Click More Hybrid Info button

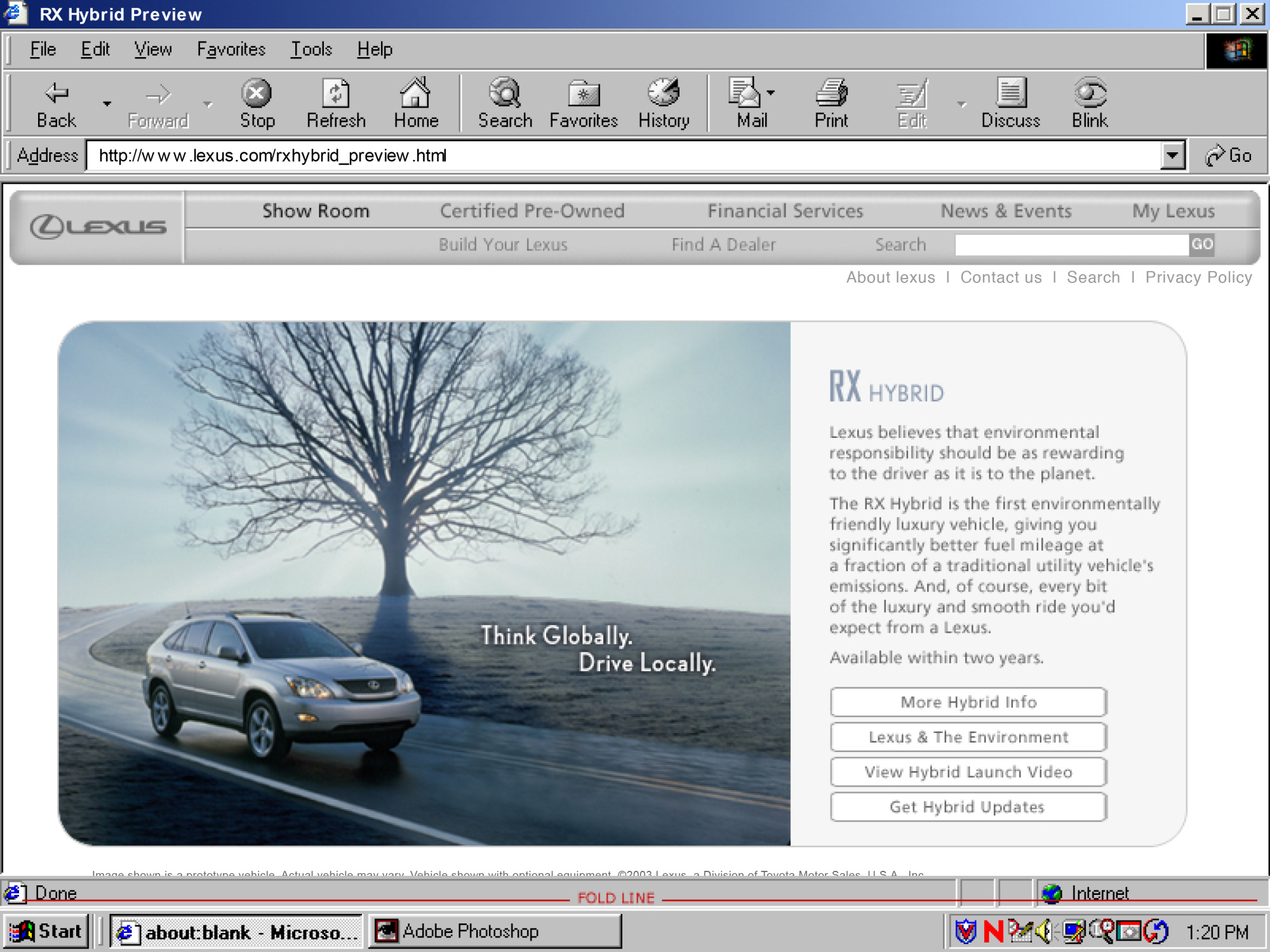(x=968, y=702)
